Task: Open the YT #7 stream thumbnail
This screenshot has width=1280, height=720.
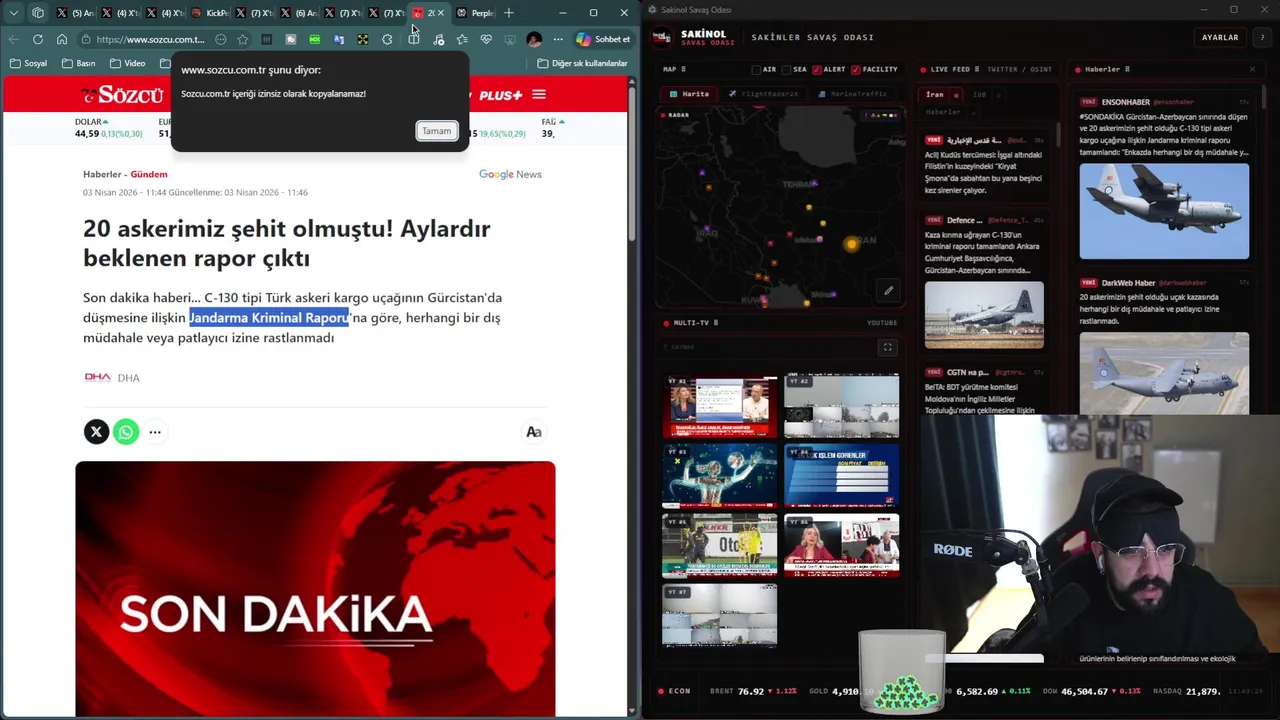Action: tap(719, 615)
